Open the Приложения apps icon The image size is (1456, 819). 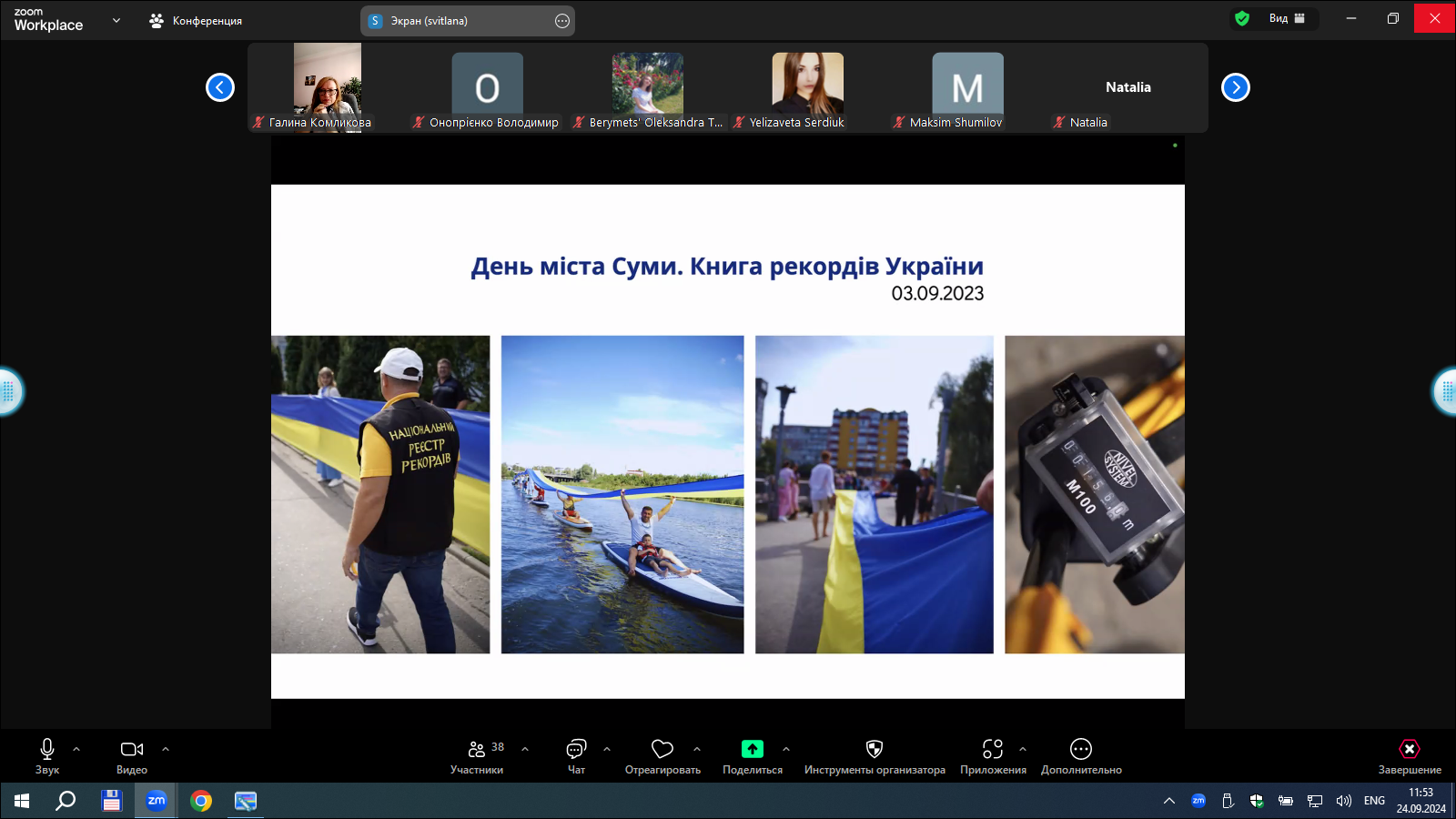click(x=992, y=750)
